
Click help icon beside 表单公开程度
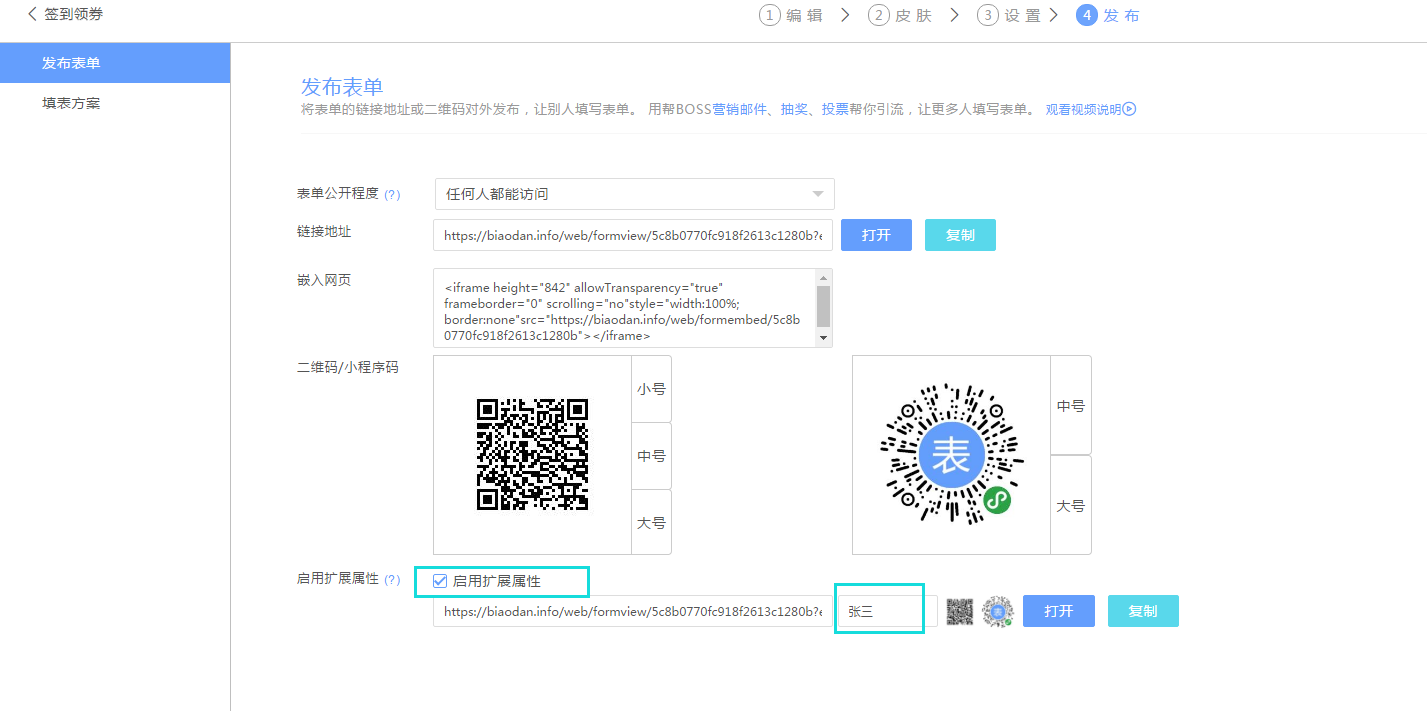coord(392,194)
